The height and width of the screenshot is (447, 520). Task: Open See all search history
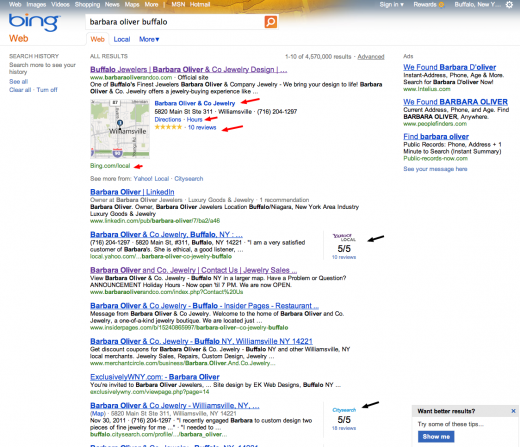[x=19, y=82]
